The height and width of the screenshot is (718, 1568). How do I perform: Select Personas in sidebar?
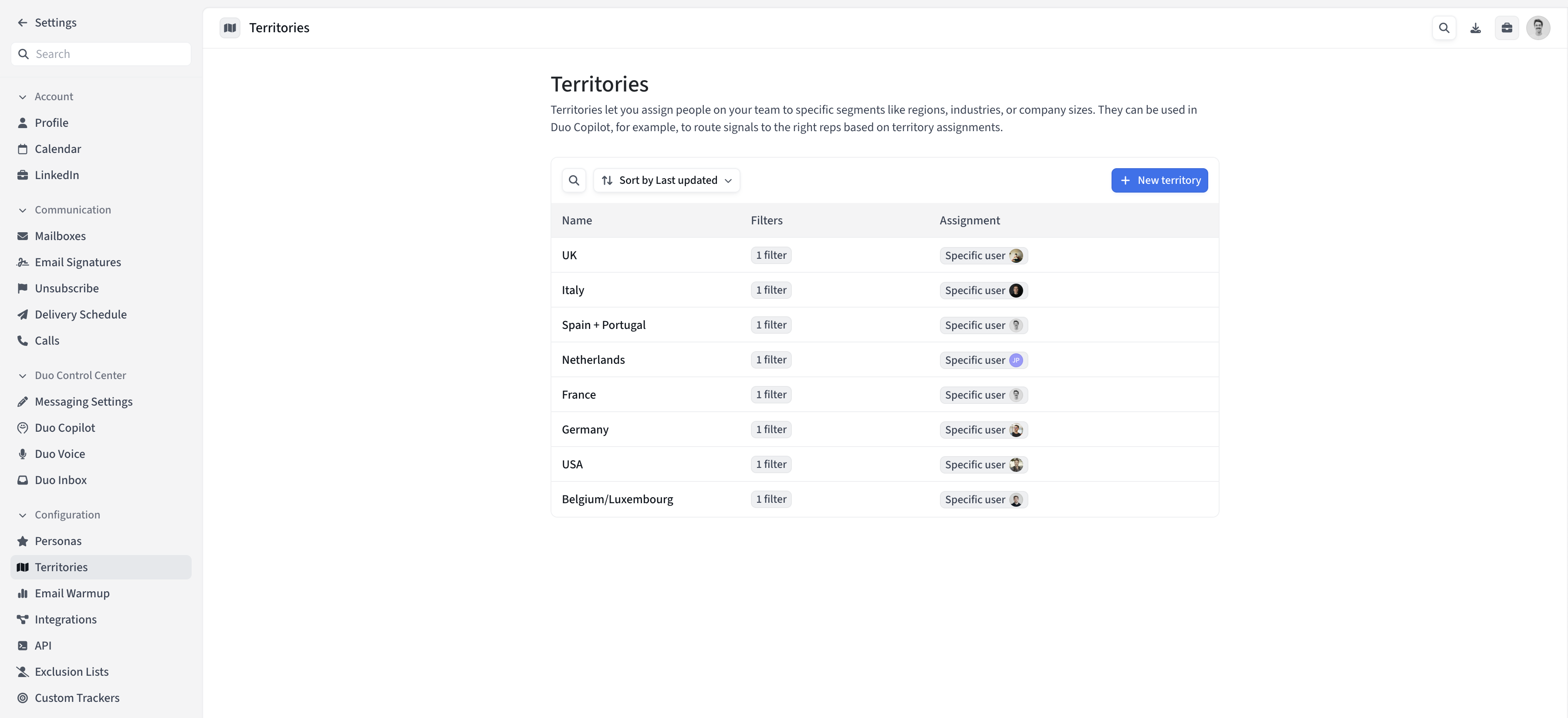pos(58,541)
